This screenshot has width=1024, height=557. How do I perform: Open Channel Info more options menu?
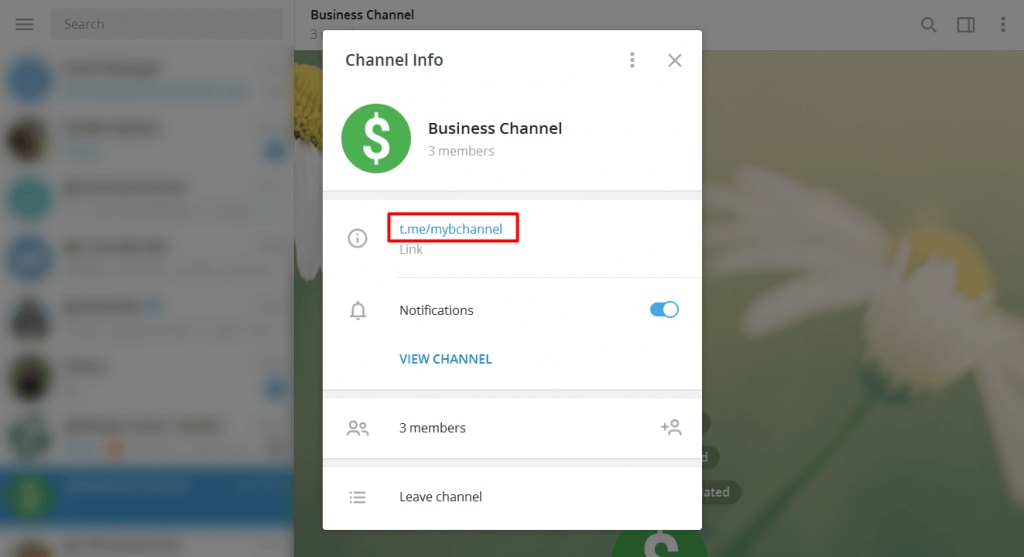(632, 60)
